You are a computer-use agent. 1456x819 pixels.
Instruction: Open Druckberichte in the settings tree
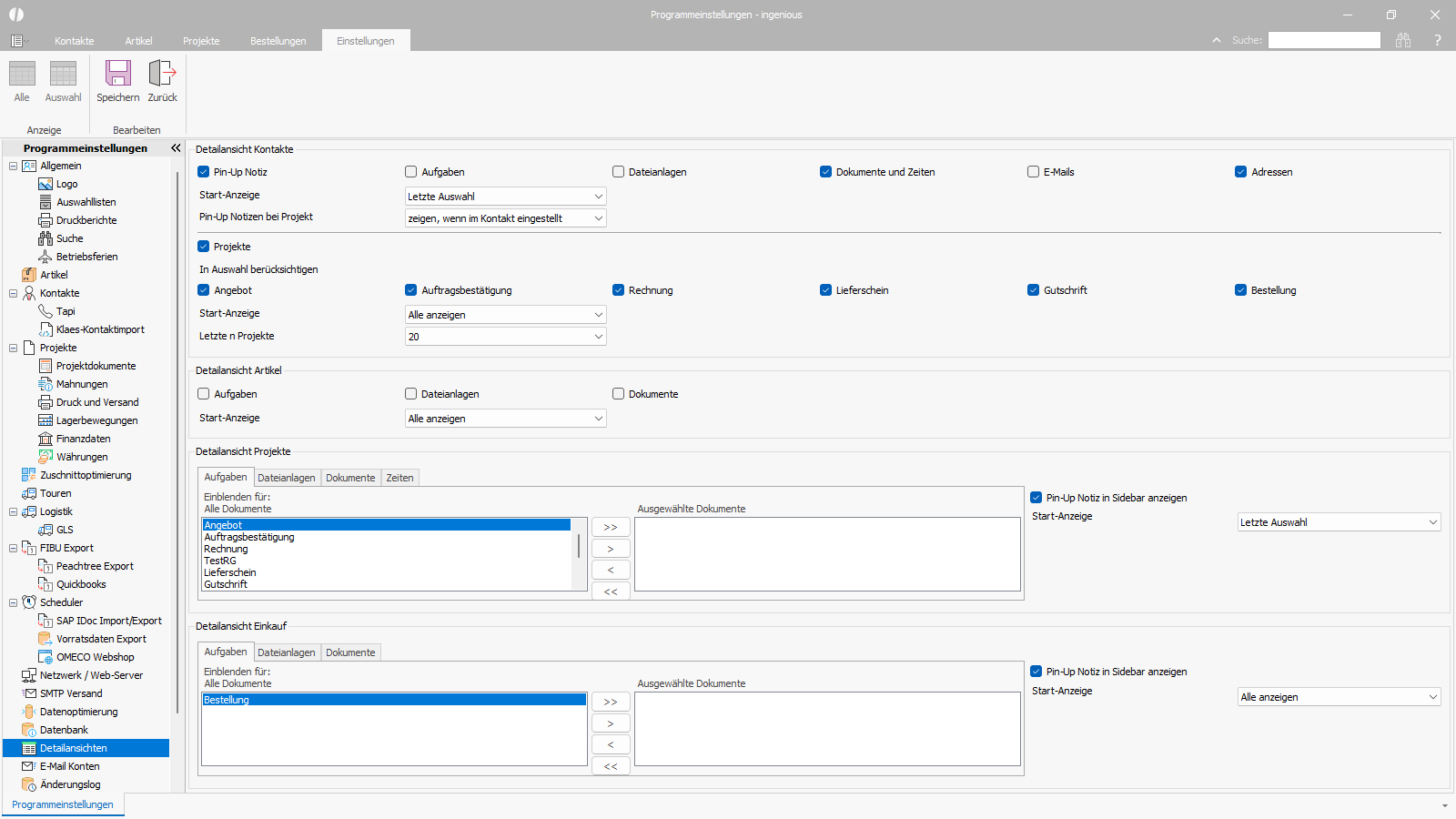(86, 220)
